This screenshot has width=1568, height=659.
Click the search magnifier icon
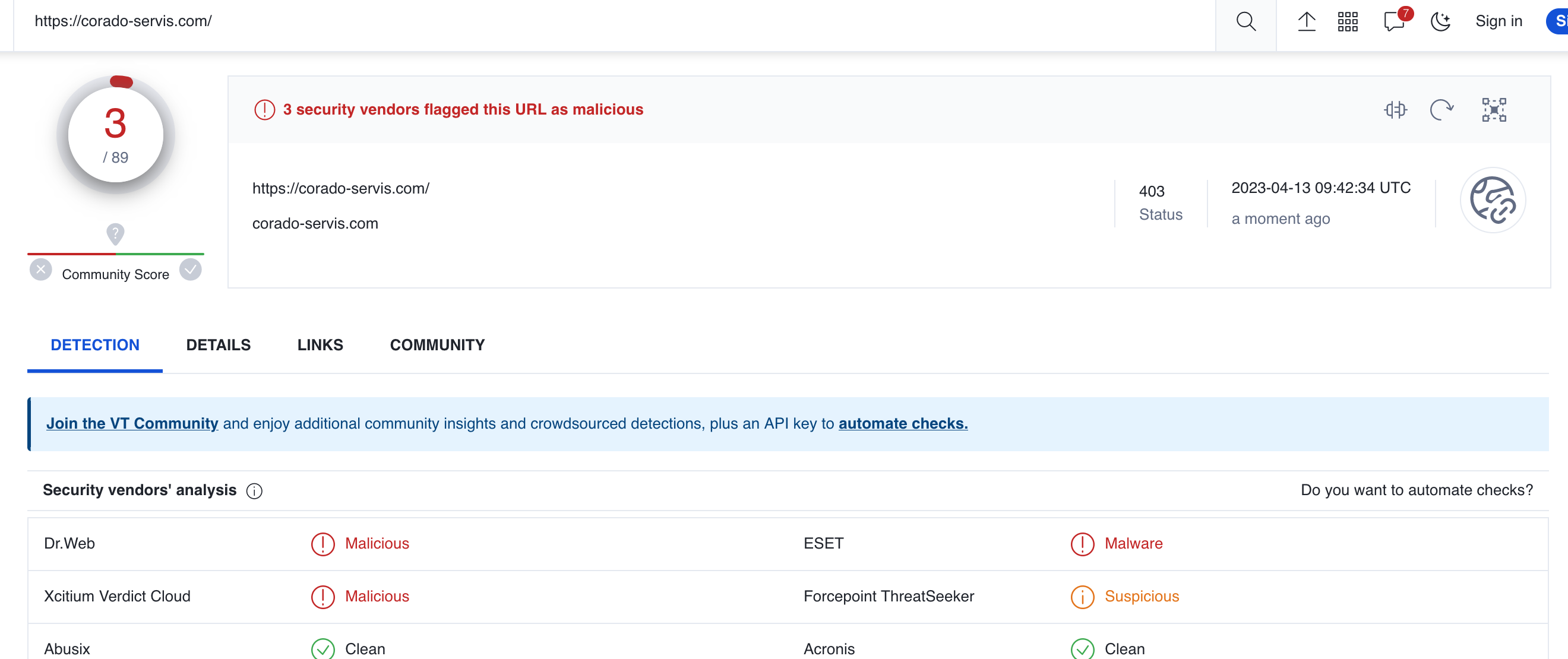click(1245, 22)
